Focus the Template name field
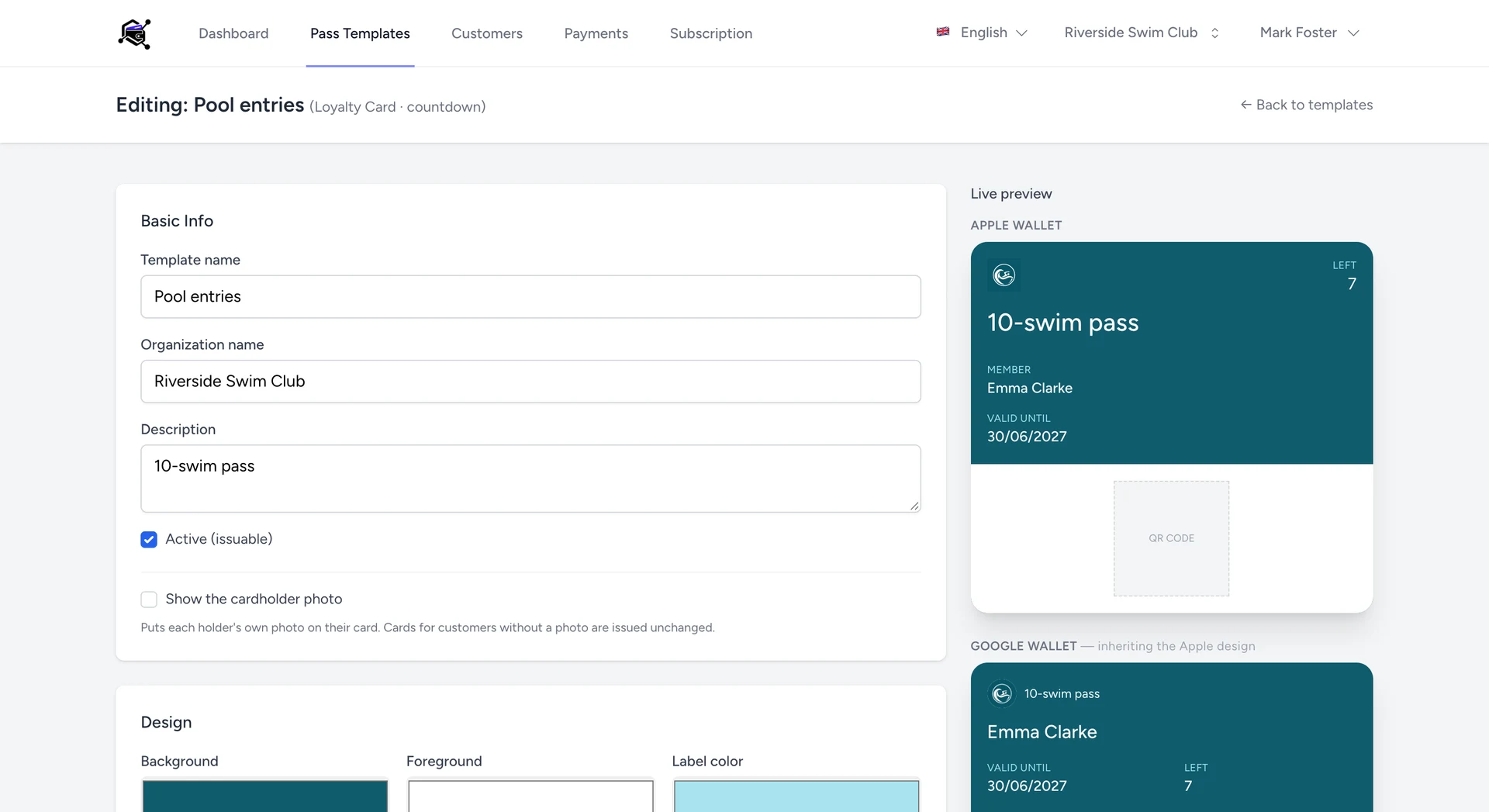 [x=530, y=297]
